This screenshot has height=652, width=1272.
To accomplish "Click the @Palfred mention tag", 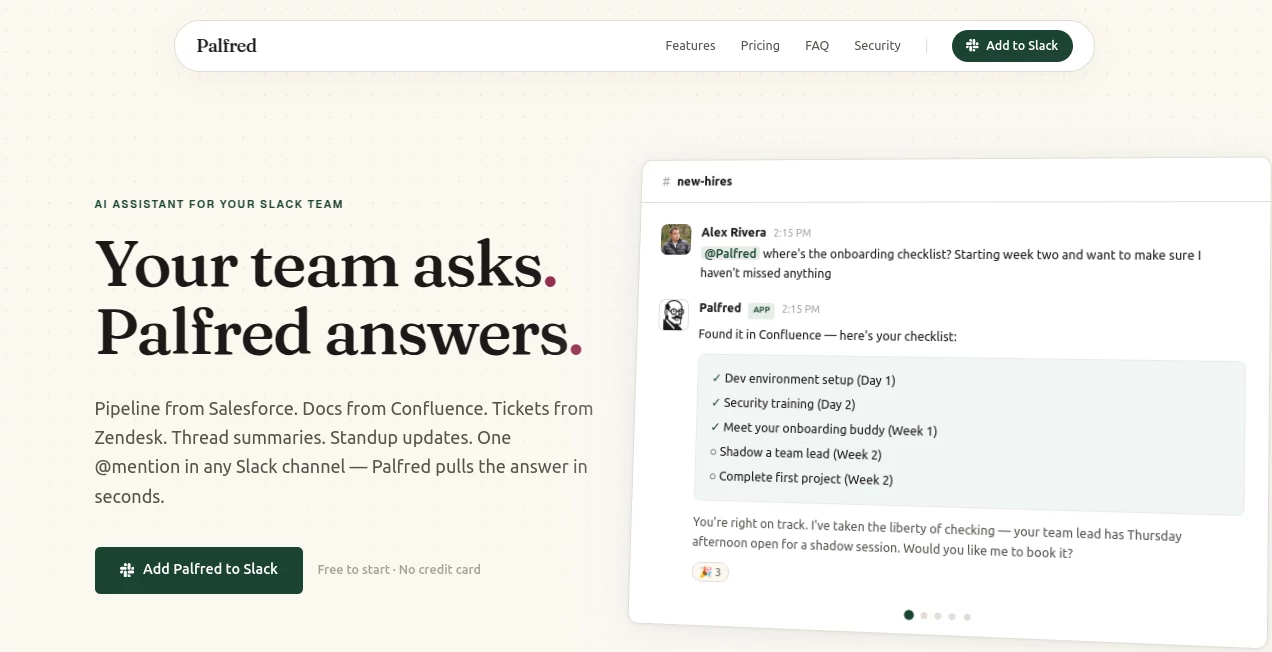I will click(730, 254).
